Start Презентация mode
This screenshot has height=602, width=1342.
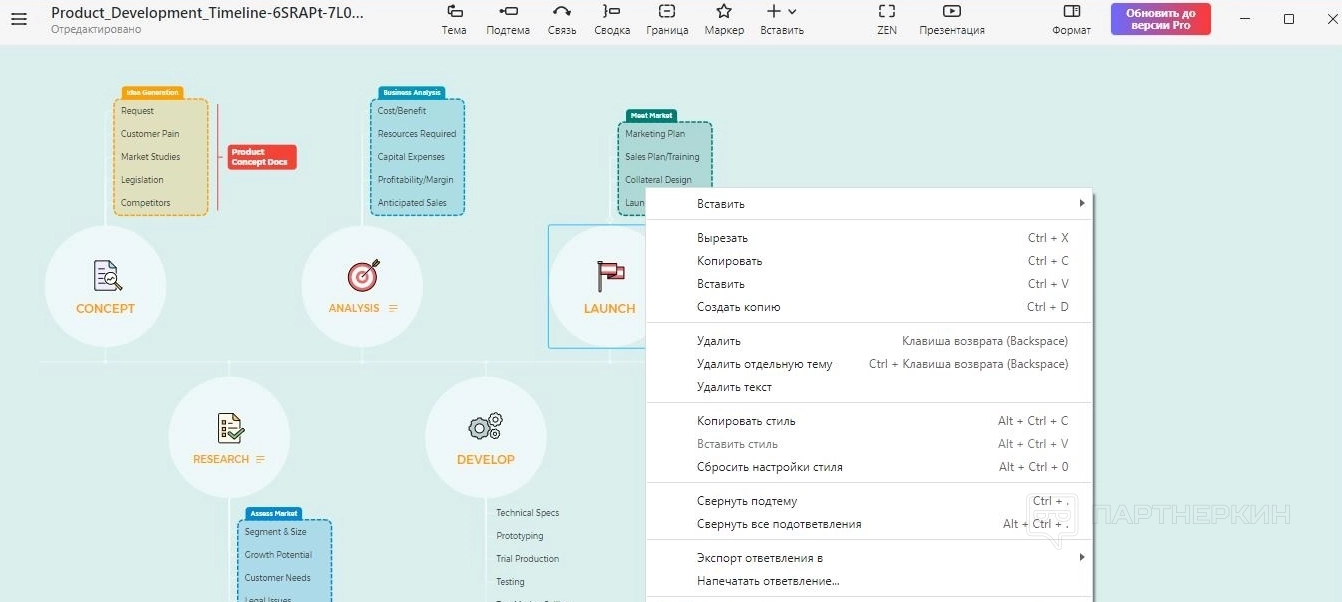tap(952, 11)
